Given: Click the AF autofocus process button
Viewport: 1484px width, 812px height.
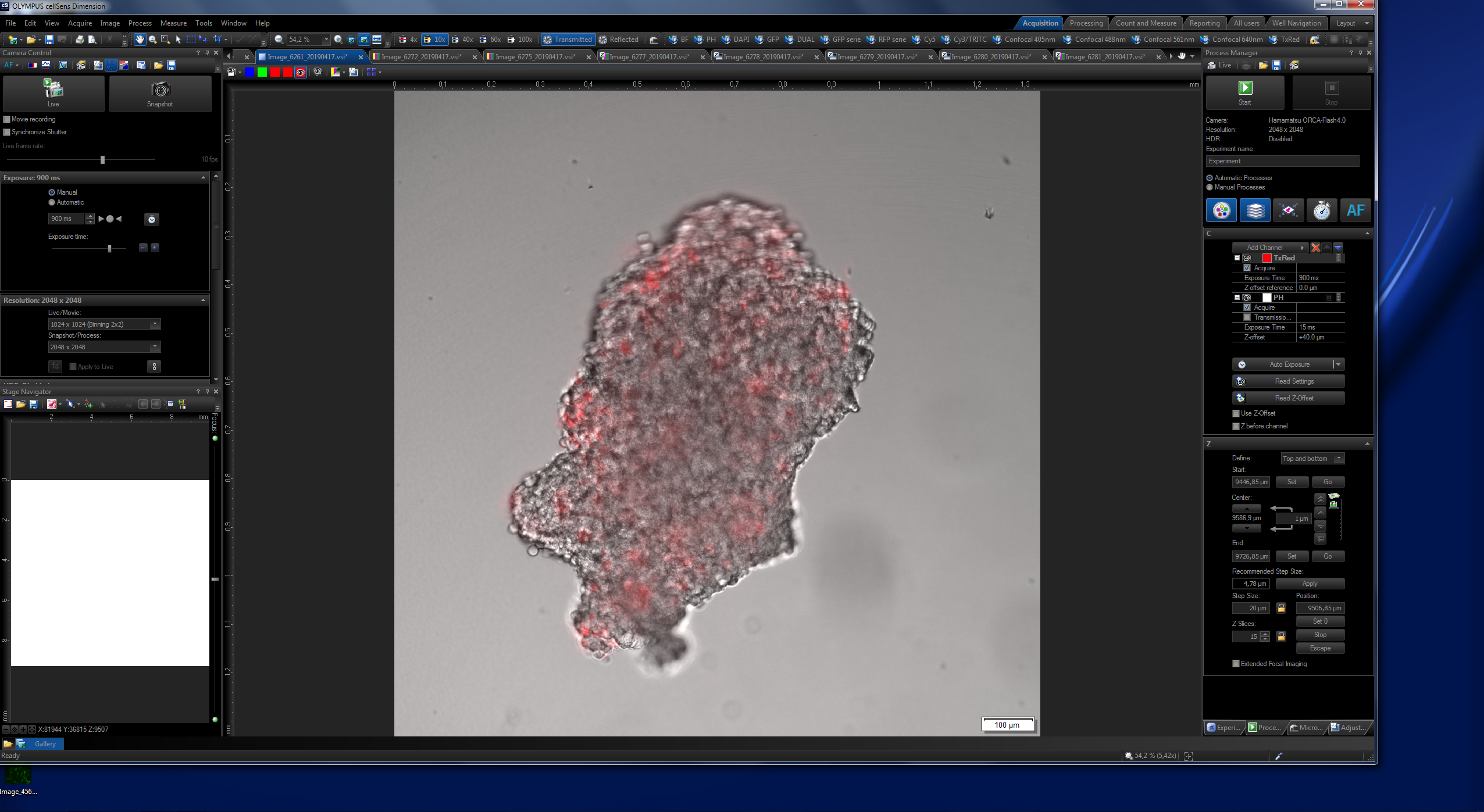Looking at the screenshot, I should point(1355,210).
